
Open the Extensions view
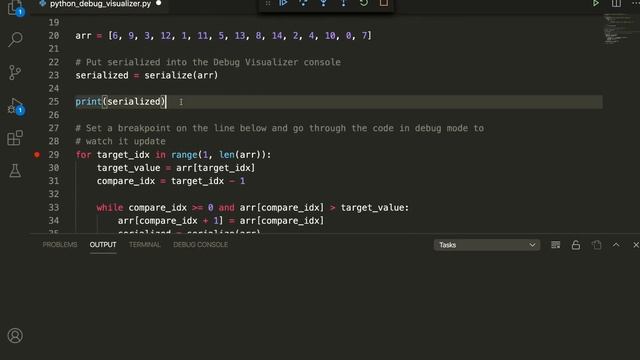click(15, 138)
